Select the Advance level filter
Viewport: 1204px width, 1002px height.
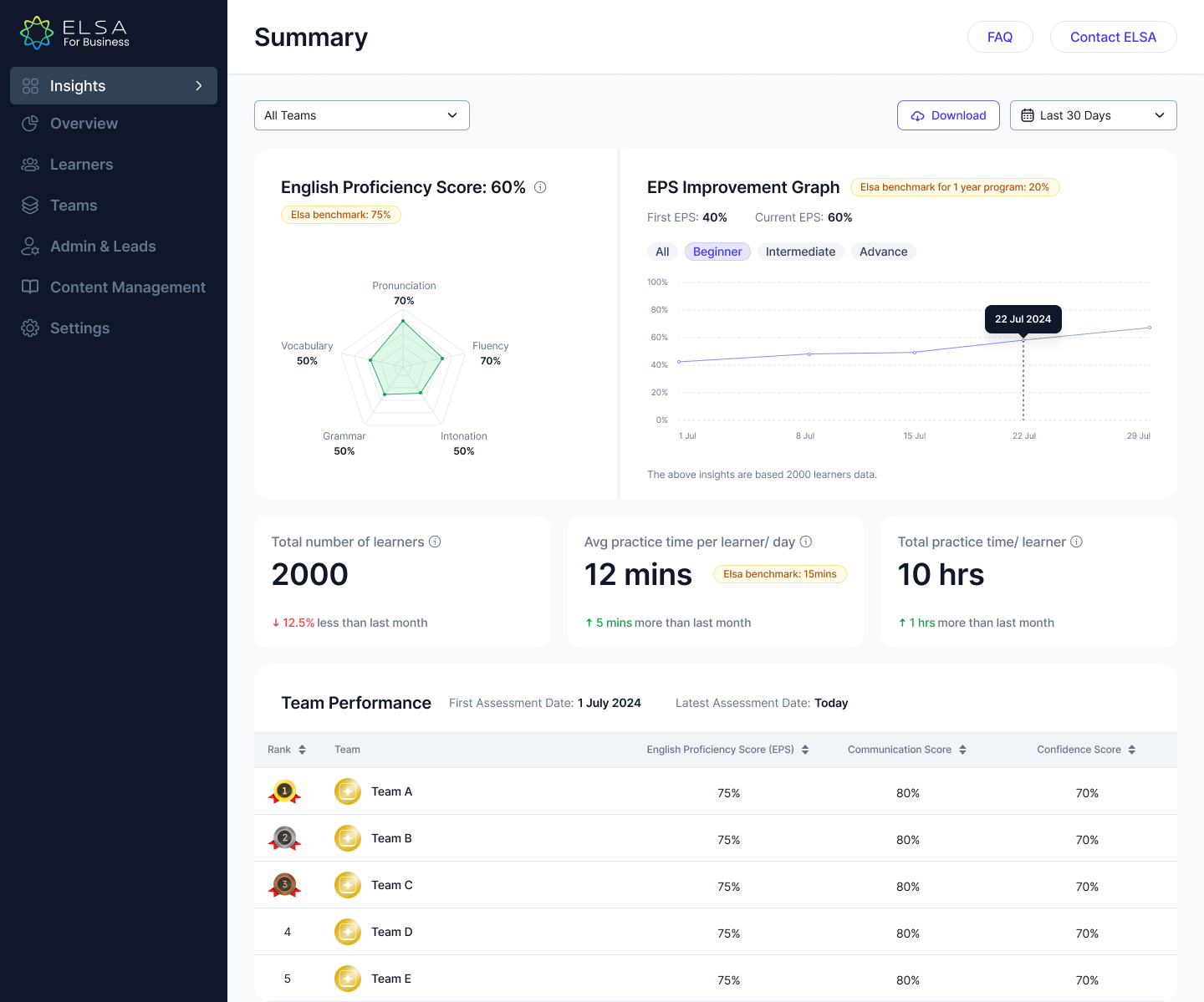point(883,252)
